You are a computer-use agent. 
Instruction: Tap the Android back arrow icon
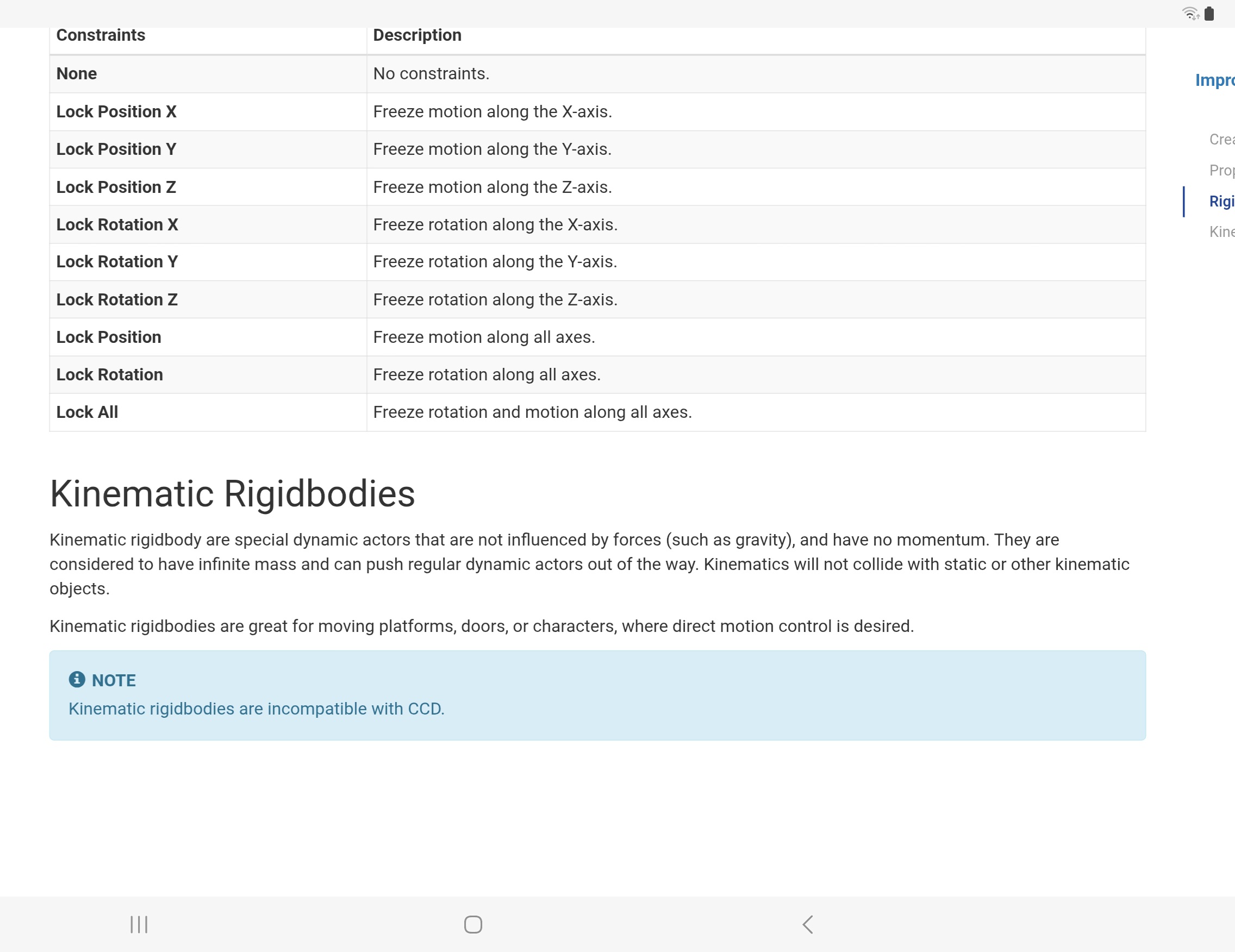pyautogui.click(x=808, y=924)
